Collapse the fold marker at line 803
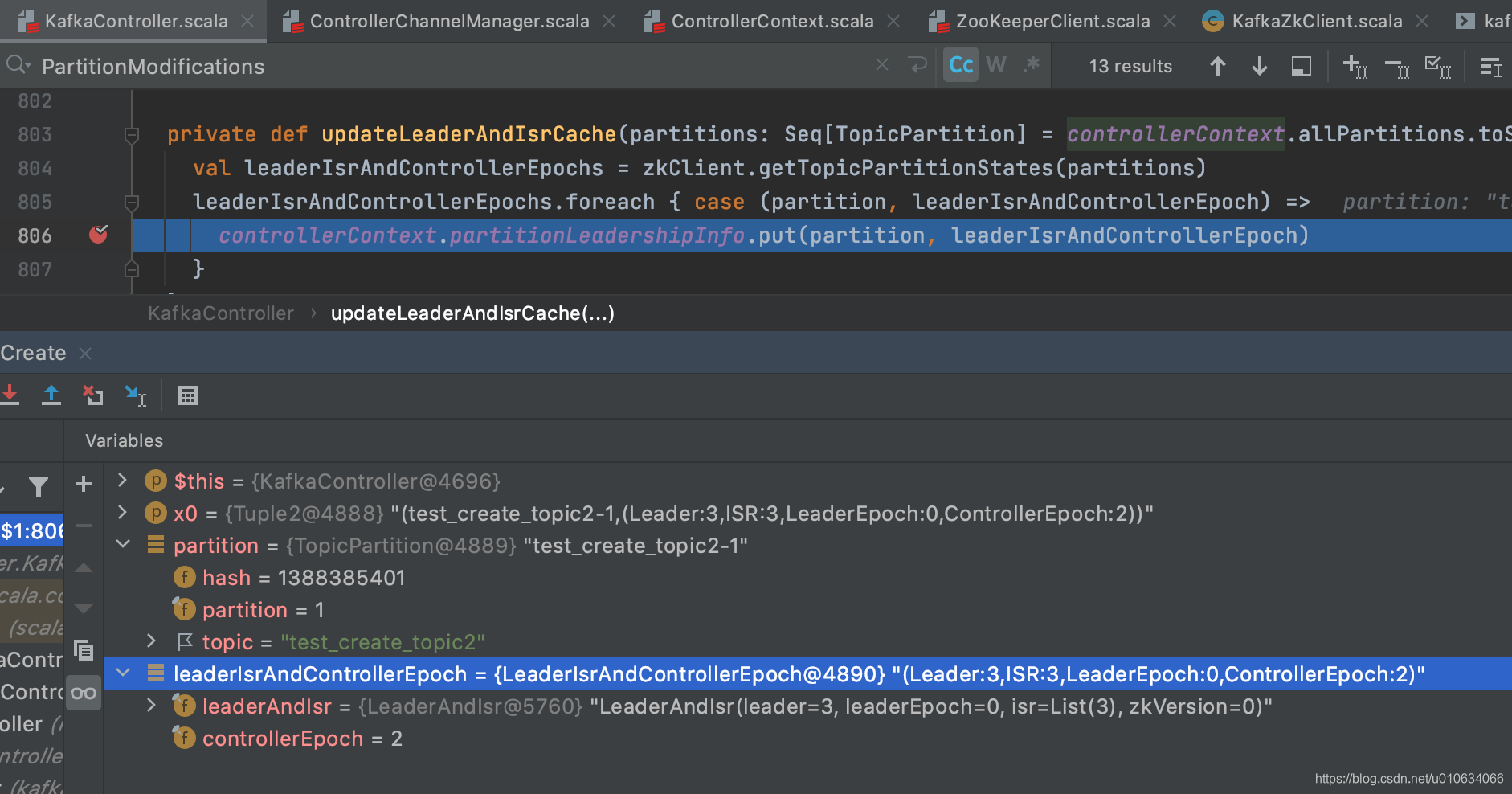Viewport: 1512px width, 794px height. (132, 135)
